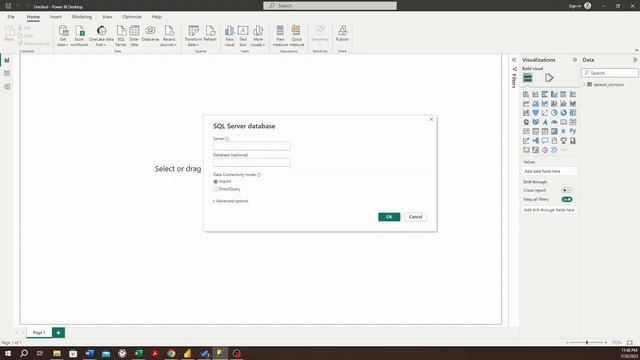Choose the Map visual
640x360 pixels.
(526, 122)
